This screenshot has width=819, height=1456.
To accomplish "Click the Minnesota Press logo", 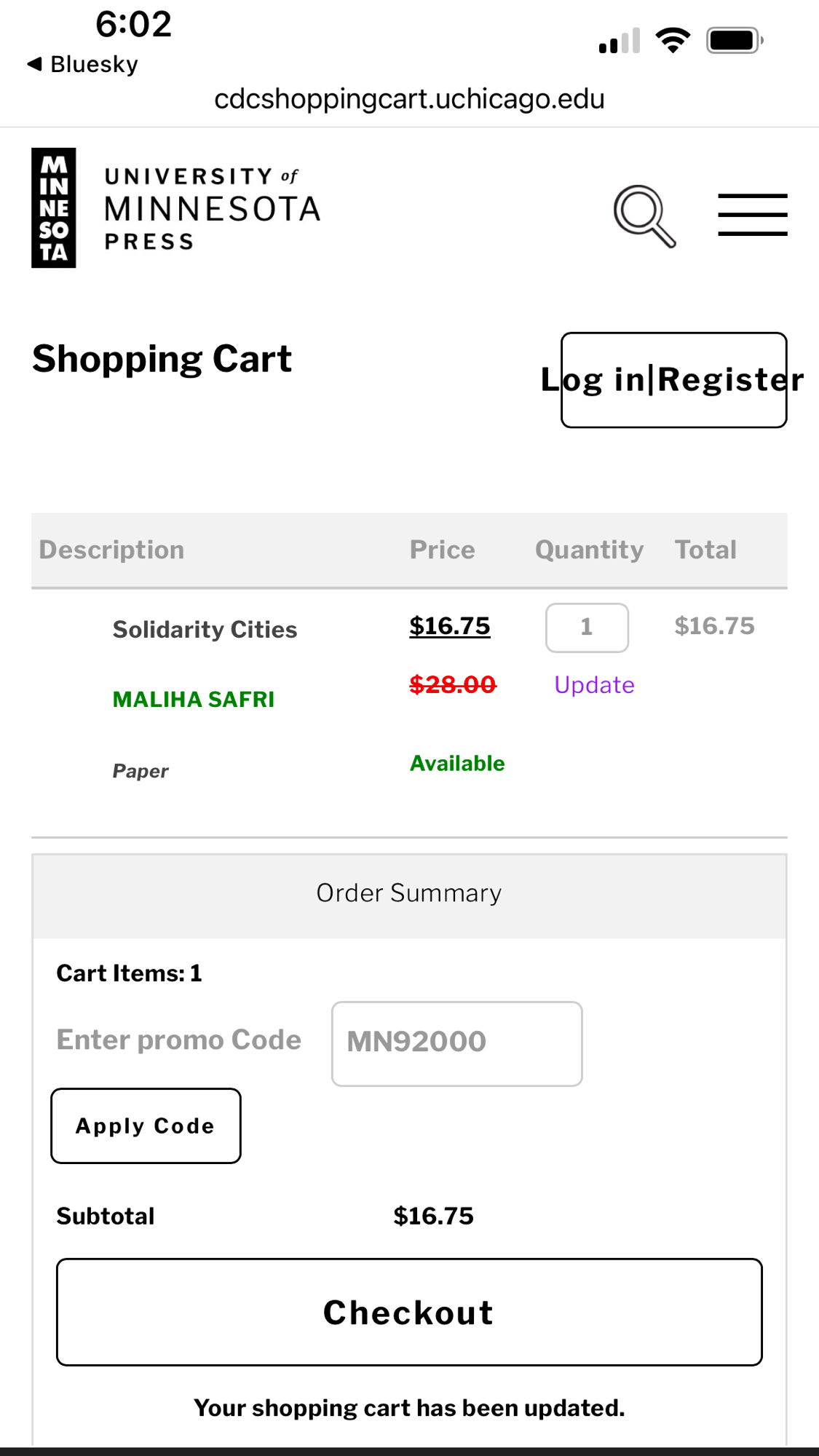I will pyautogui.click(x=54, y=208).
